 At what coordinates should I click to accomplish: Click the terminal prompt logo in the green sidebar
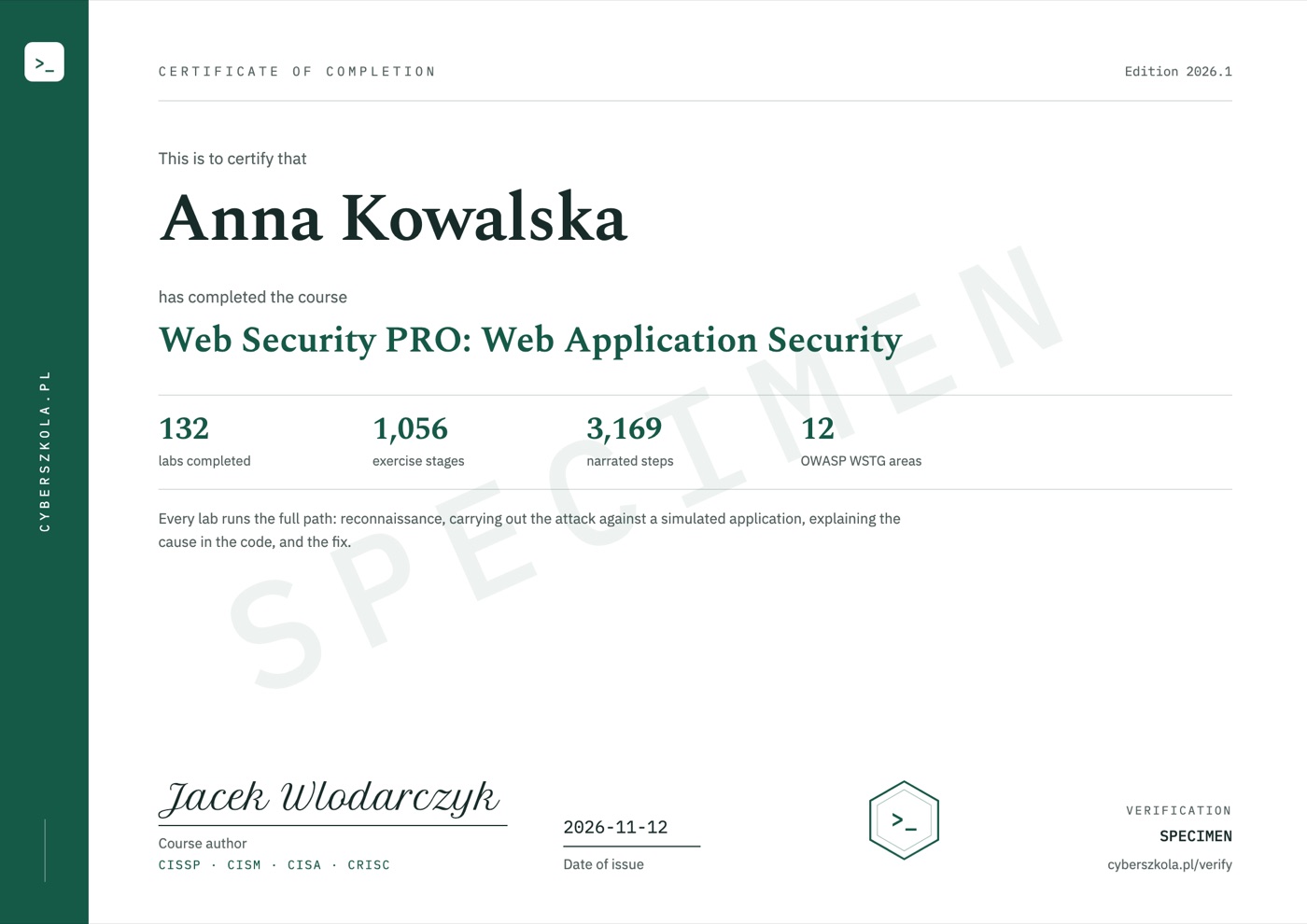(44, 62)
